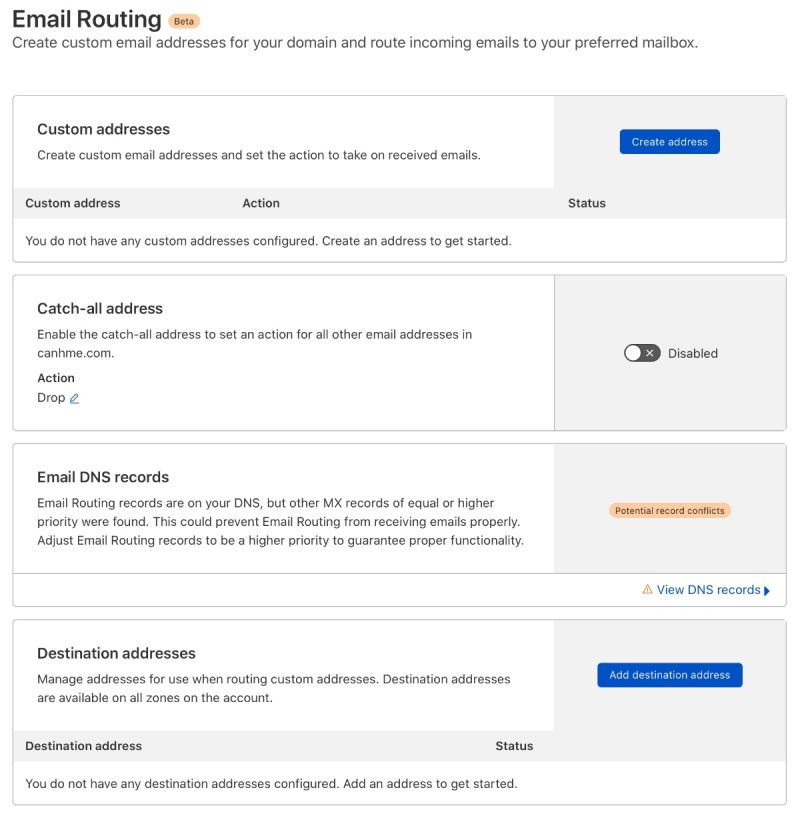Click the Email Routing page heading
The width and height of the screenshot is (800, 816).
(x=87, y=19)
